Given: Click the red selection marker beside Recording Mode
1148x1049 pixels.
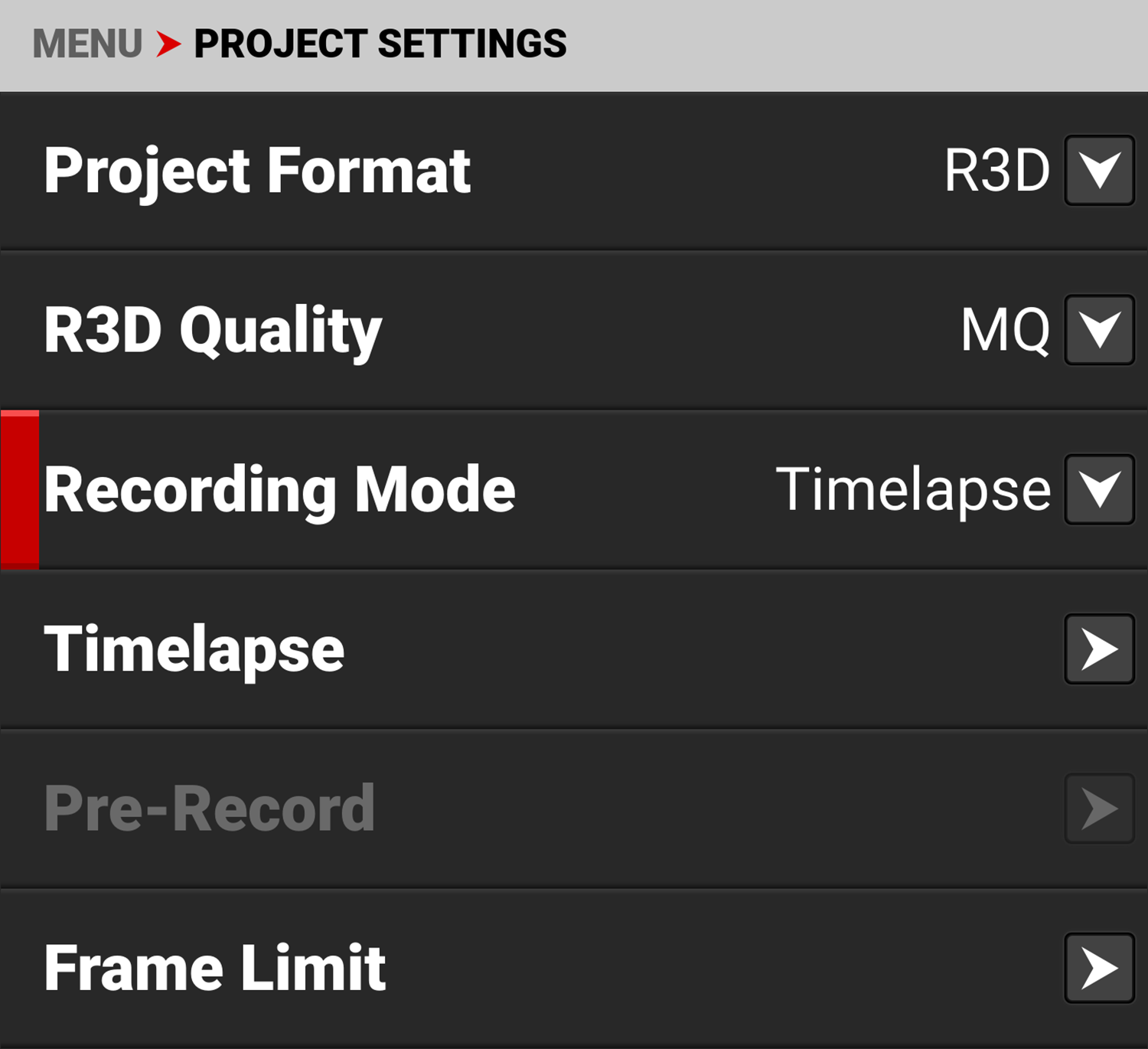Looking at the screenshot, I should click(20, 489).
